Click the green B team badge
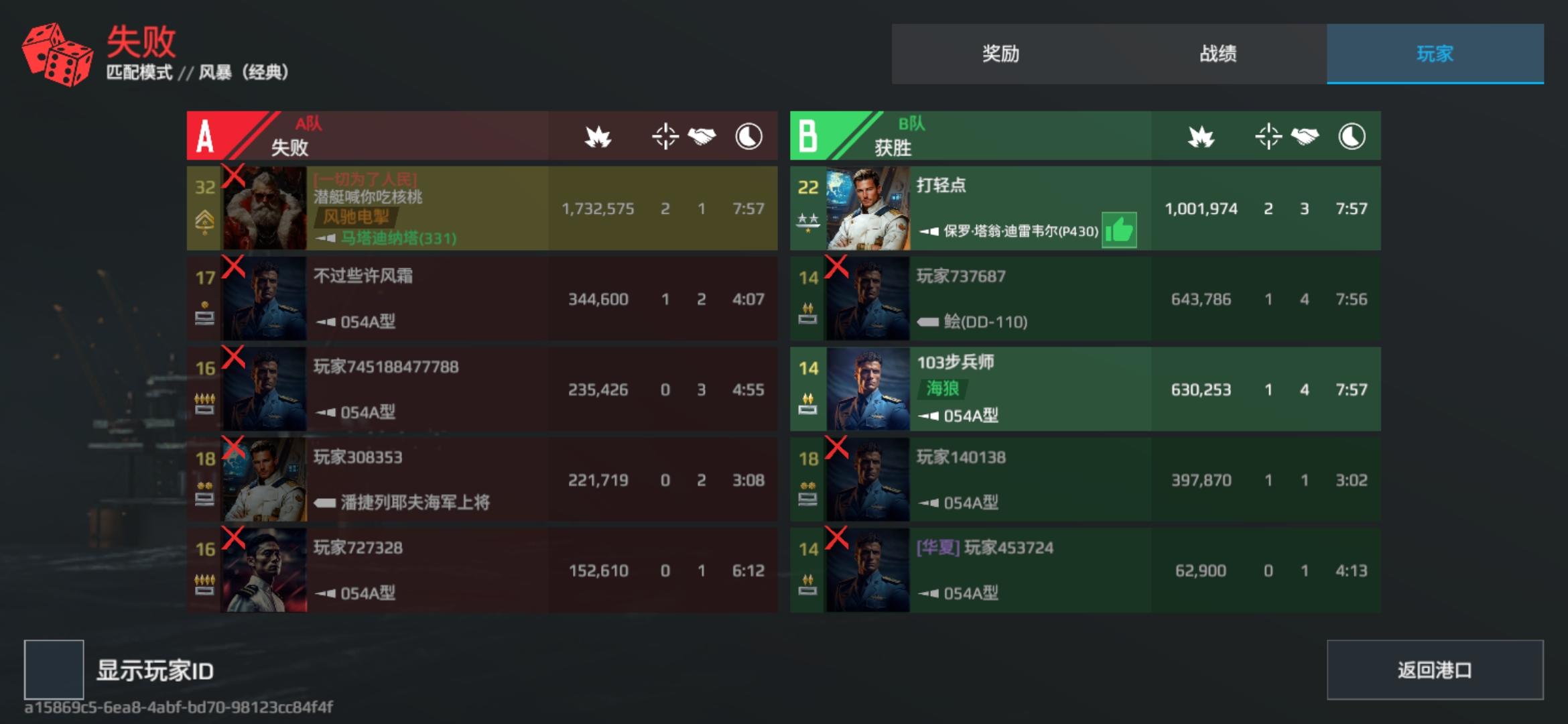This screenshot has width=1568, height=724. coord(809,136)
